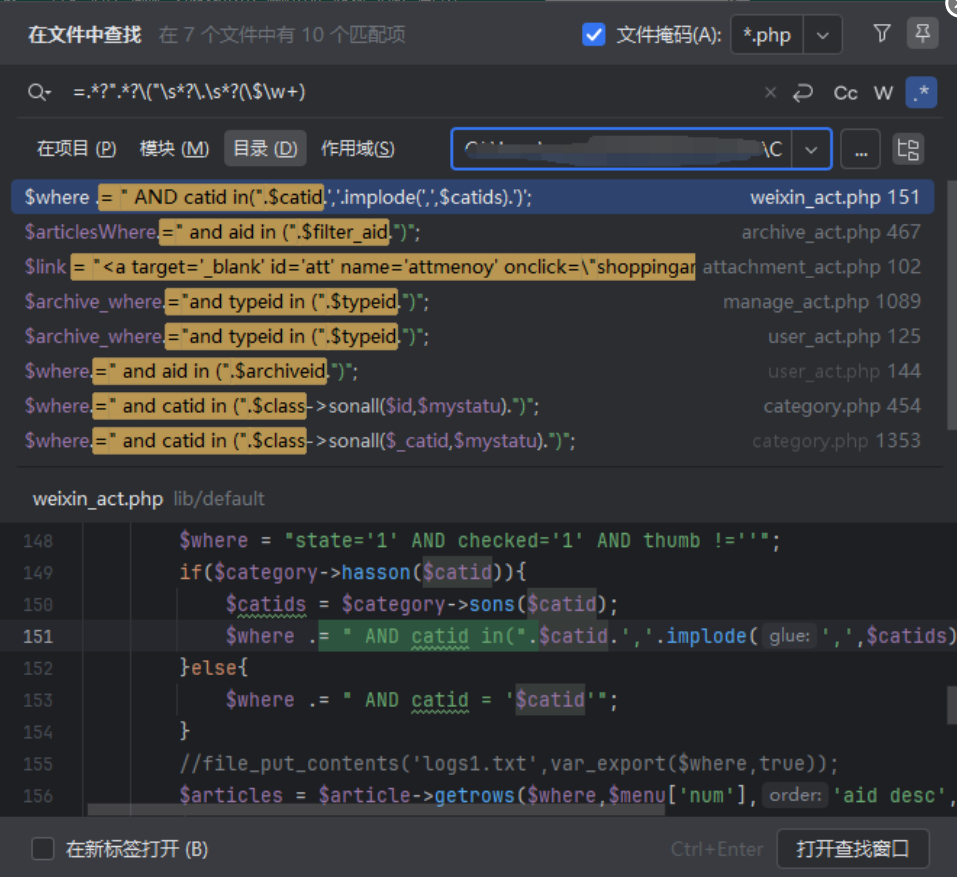Image resolution: width=957 pixels, height=877 pixels.
Task: Click the *.php file mask field
Action: (767, 35)
